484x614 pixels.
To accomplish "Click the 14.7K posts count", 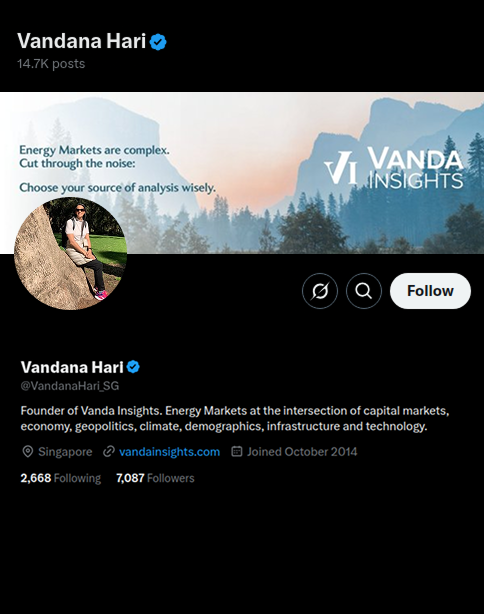I will pos(51,64).
